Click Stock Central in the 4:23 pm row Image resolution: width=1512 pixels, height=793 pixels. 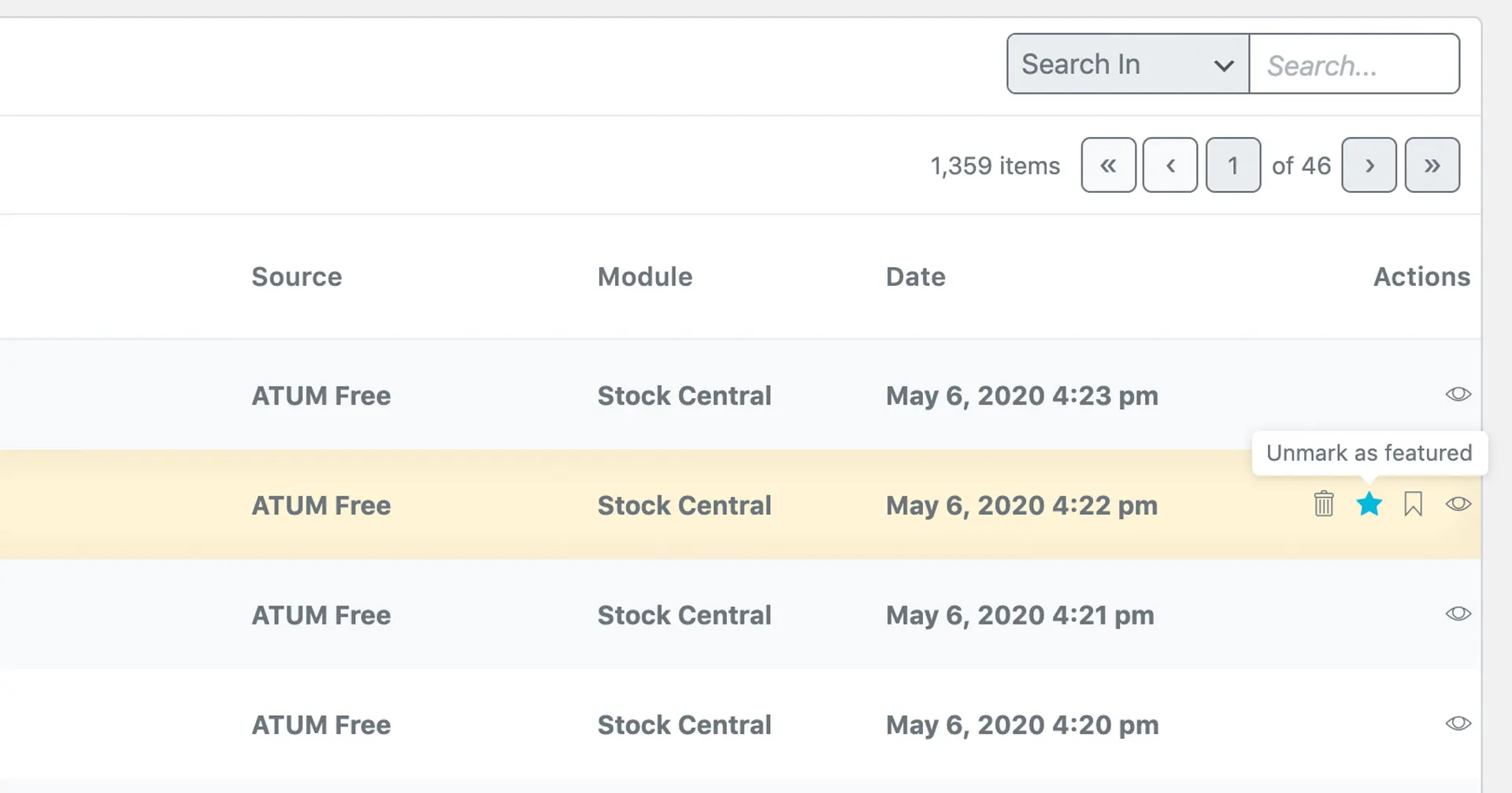coord(684,395)
